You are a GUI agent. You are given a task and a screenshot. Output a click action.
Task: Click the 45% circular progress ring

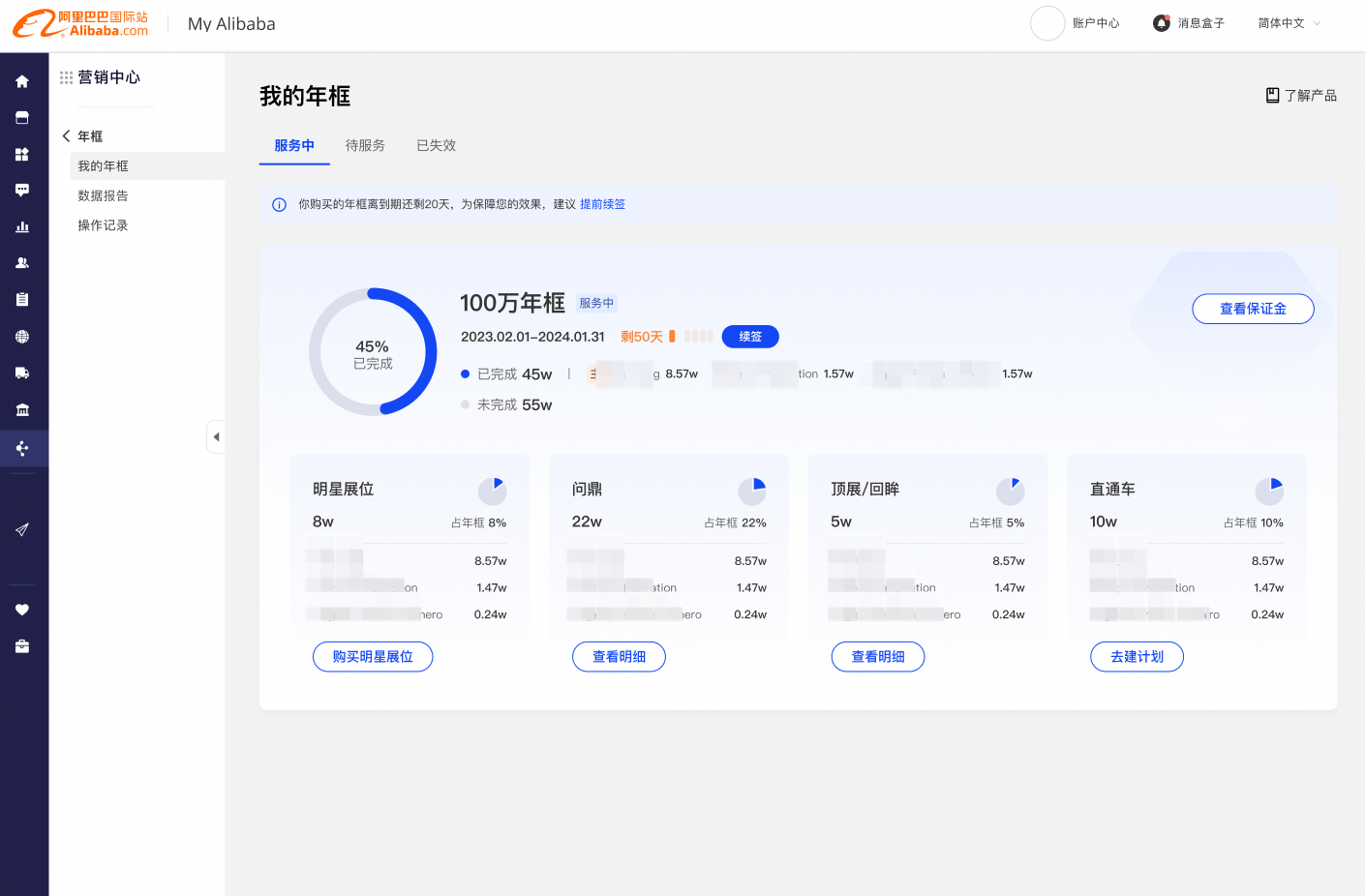click(x=373, y=351)
